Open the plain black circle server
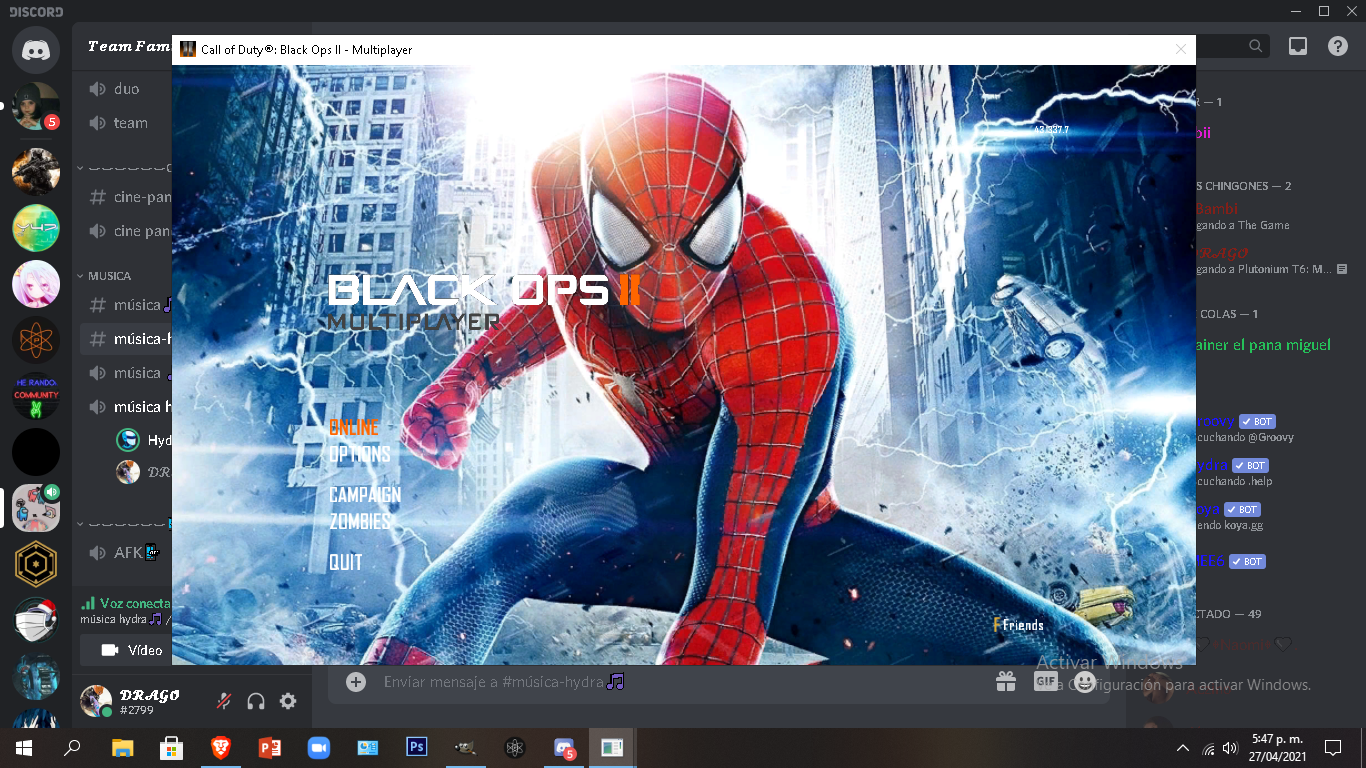The width and height of the screenshot is (1366, 768). (x=36, y=453)
